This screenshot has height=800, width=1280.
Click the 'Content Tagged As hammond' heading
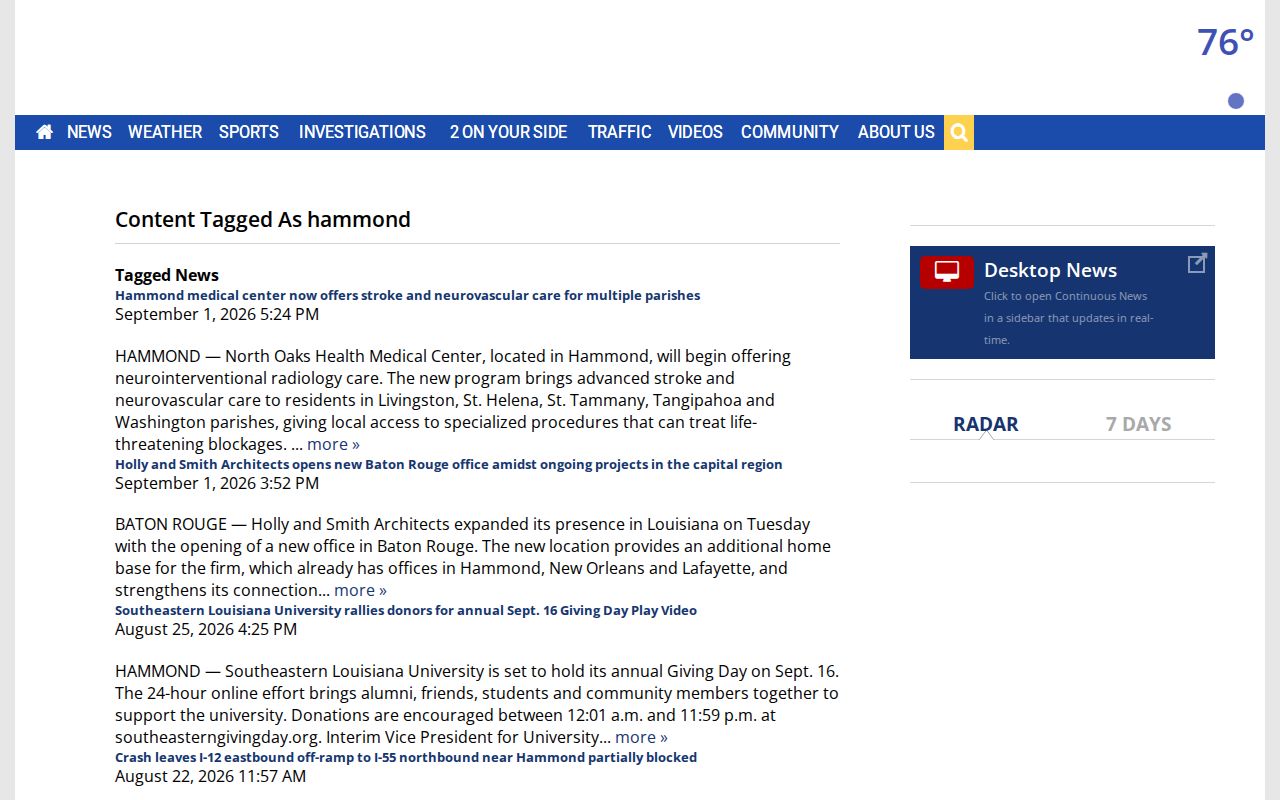(263, 220)
